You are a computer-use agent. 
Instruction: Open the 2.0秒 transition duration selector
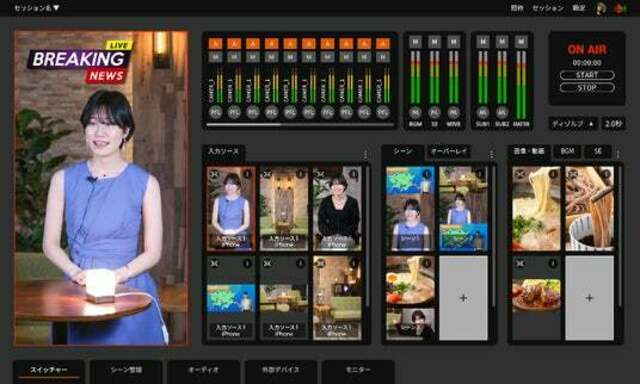(613, 124)
